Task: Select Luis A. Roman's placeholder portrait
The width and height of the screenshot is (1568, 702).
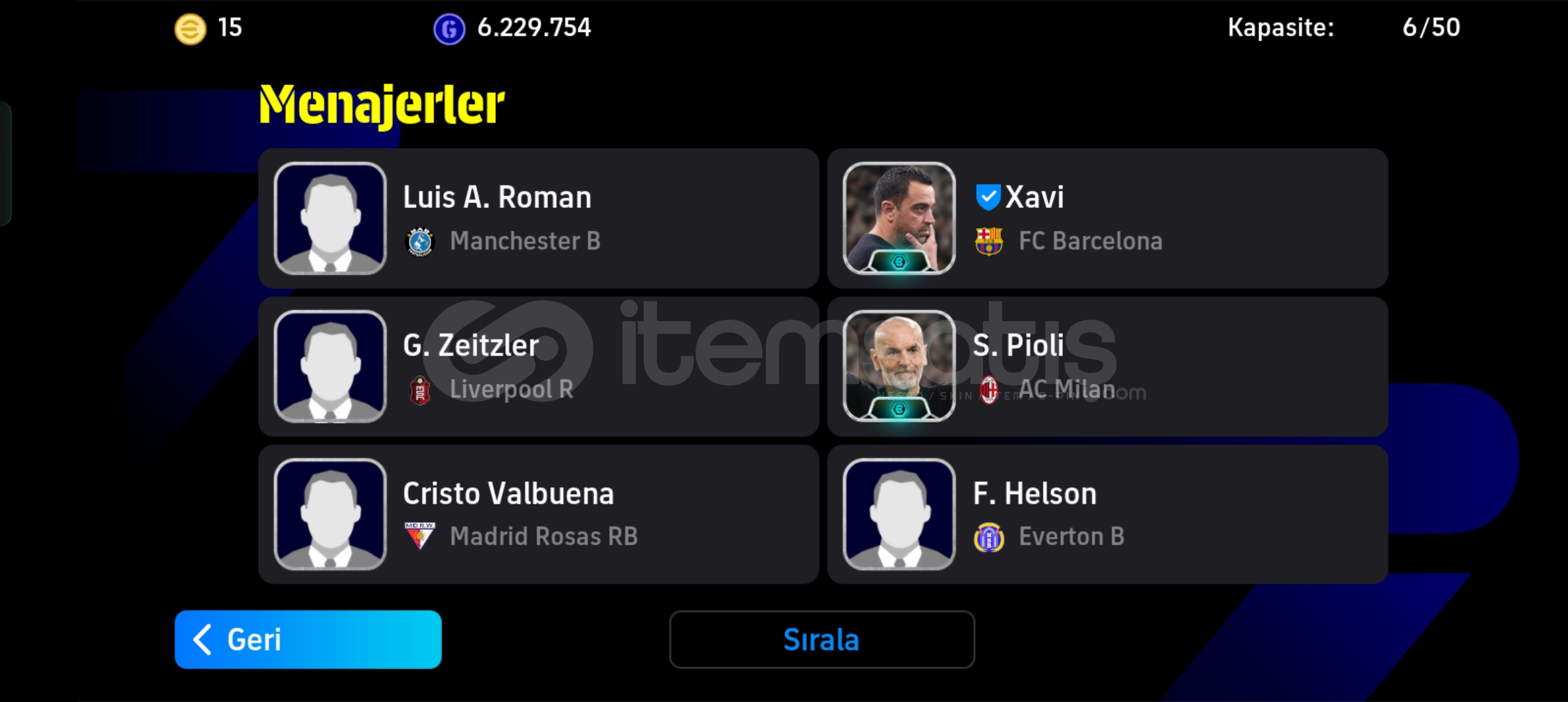Action: click(330, 218)
